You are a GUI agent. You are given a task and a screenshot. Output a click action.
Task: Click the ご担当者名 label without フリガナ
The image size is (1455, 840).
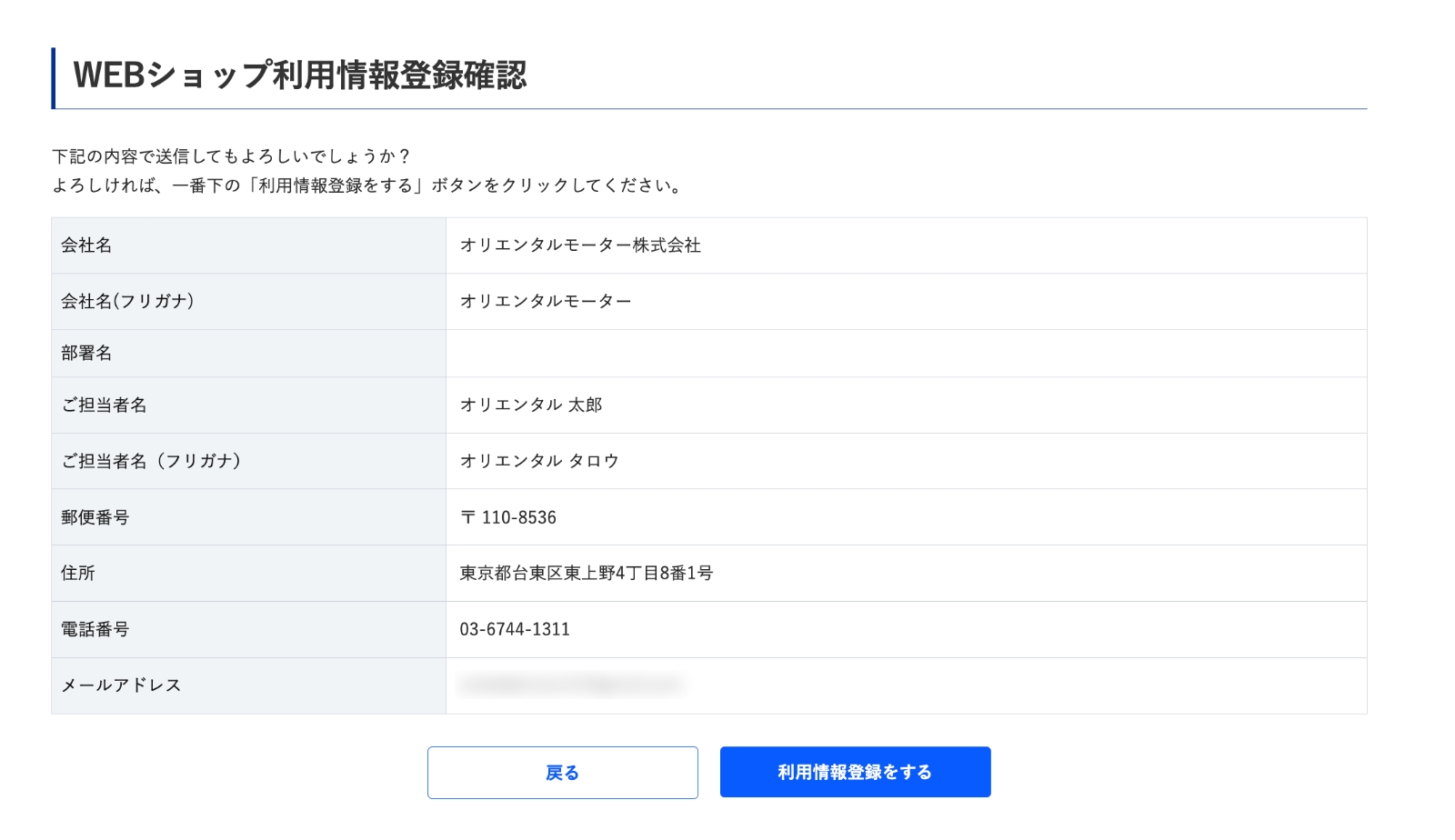pyautogui.click(x=104, y=405)
